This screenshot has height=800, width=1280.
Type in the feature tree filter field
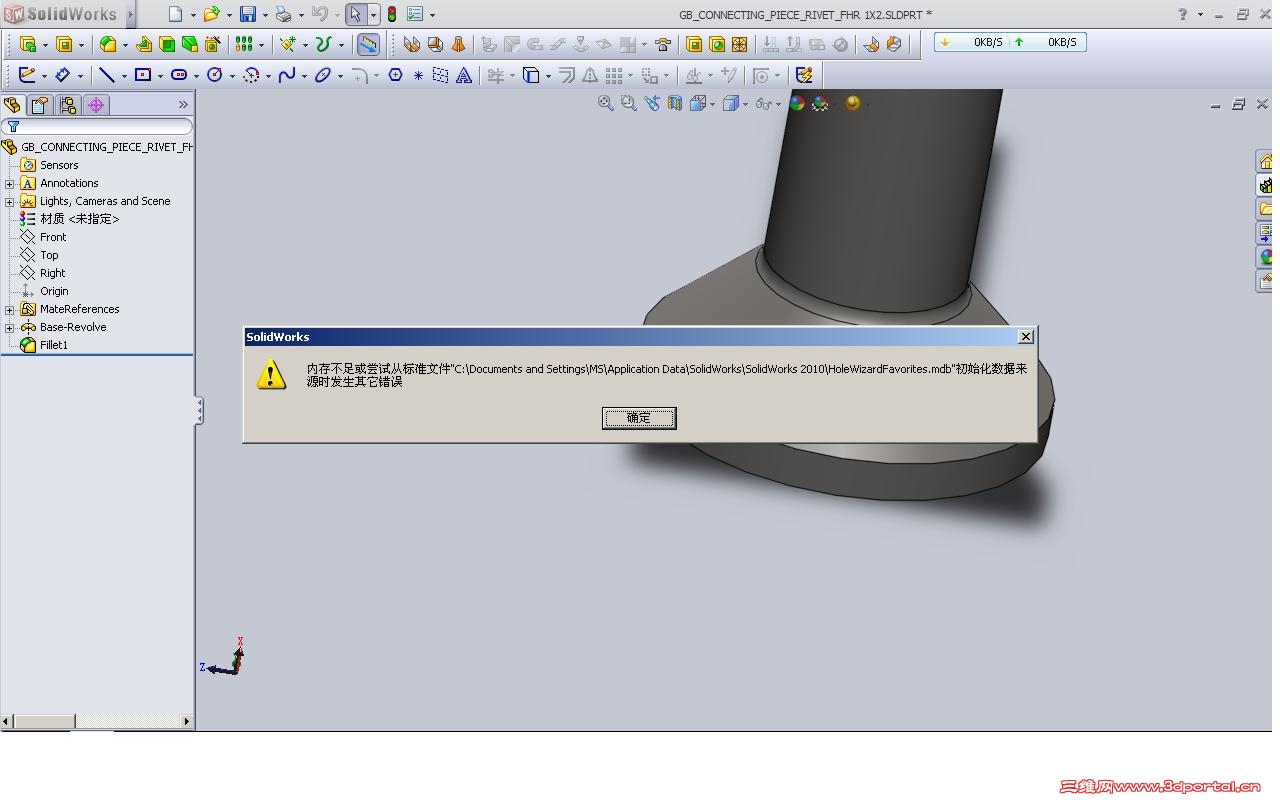97,127
